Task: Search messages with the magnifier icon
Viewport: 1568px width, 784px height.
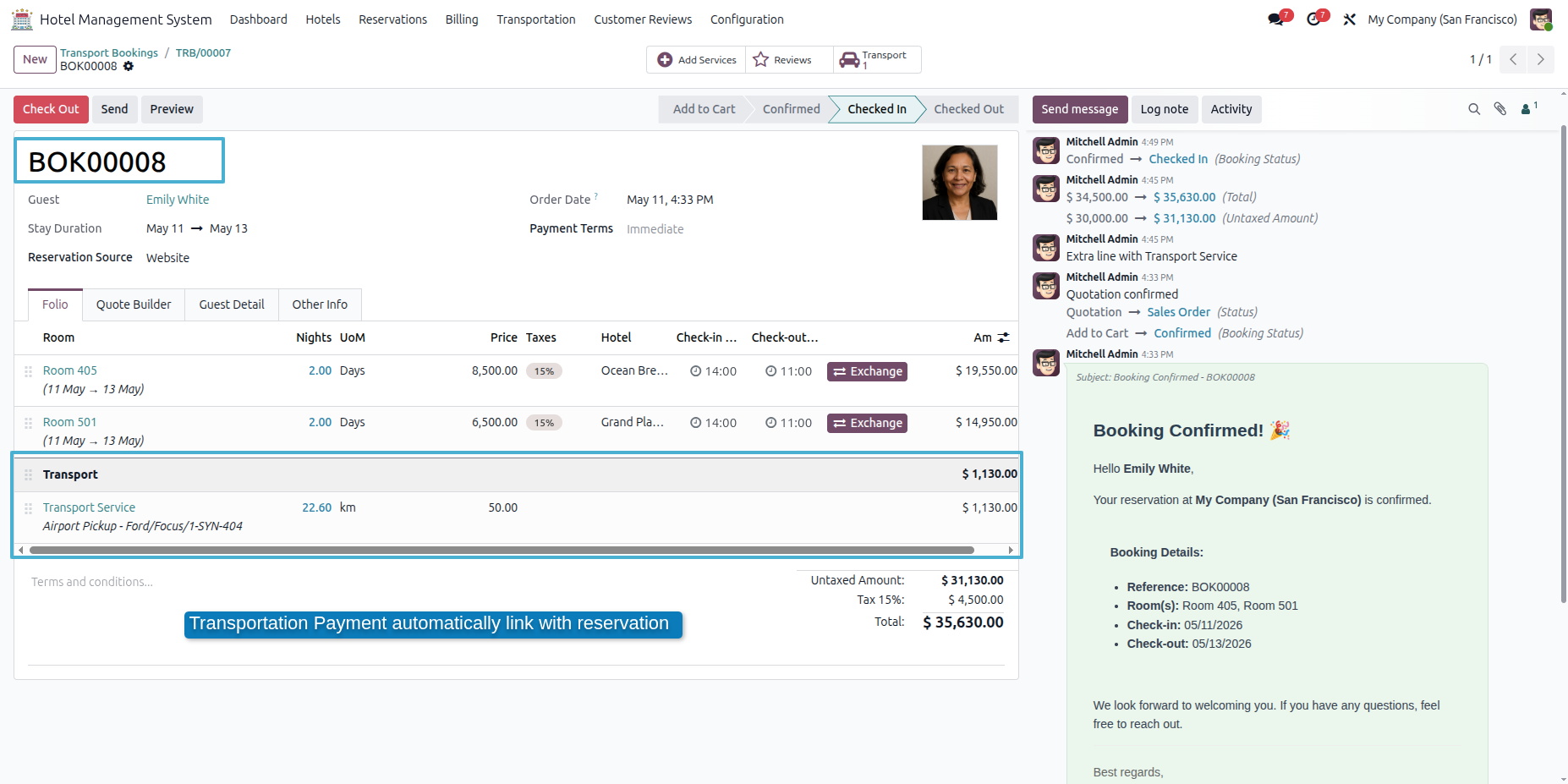Action: (1474, 109)
